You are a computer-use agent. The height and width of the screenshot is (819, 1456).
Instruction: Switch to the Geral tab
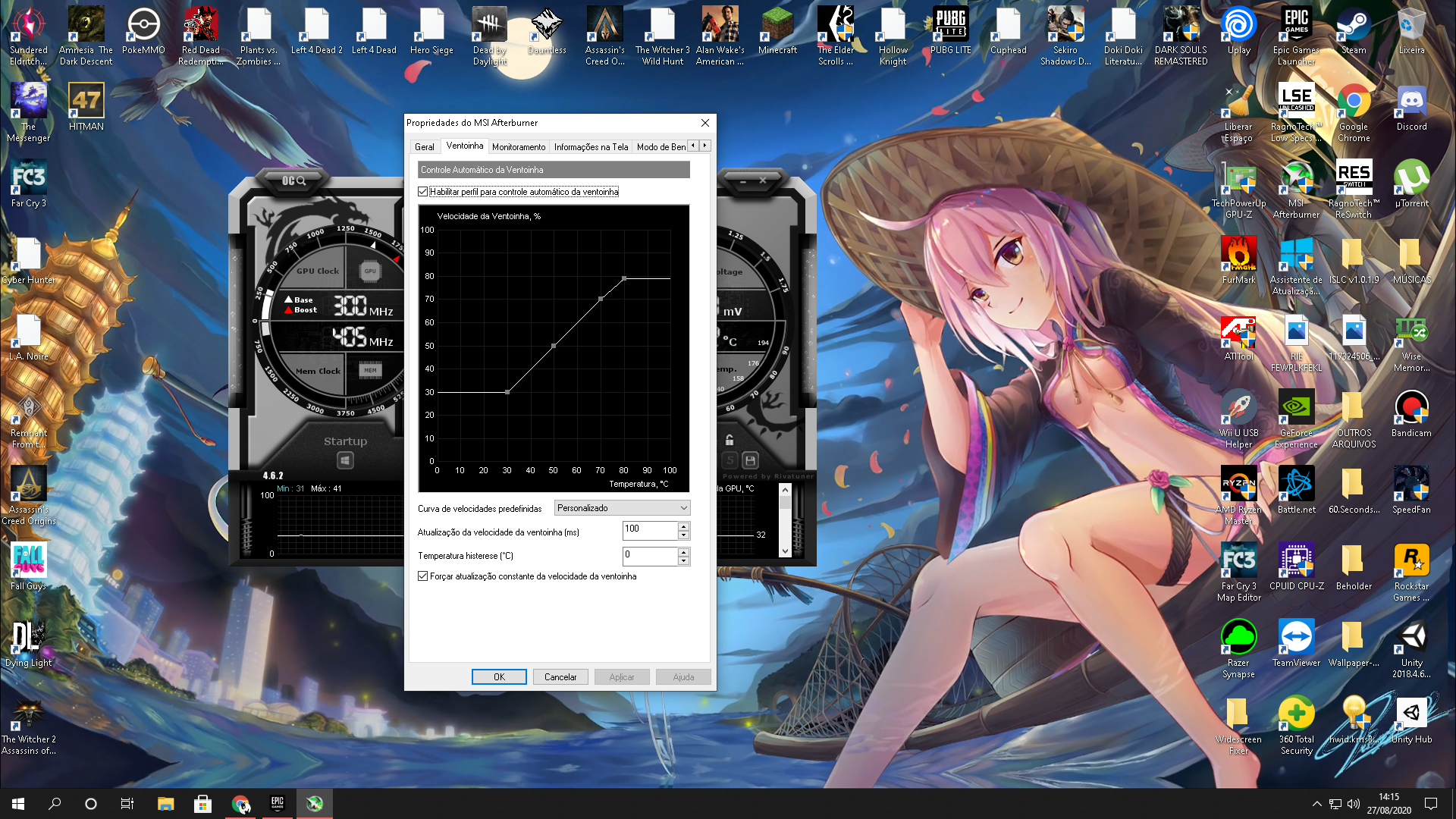(x=425, y=147)
